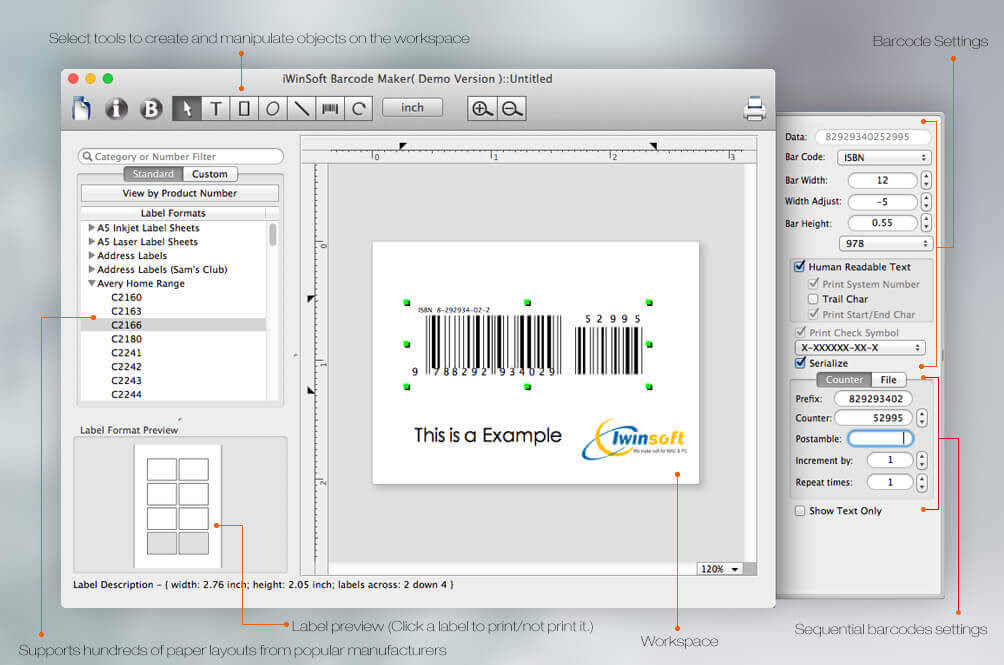
Task: Click the Category or Number Filter field
Action: 181,156
